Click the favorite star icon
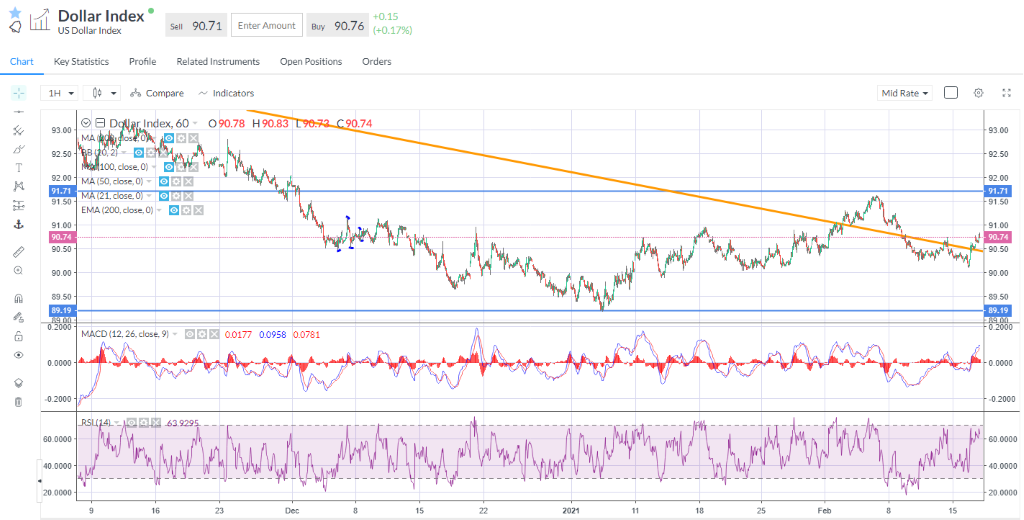 pyautogui.click(x=15, y=12)
